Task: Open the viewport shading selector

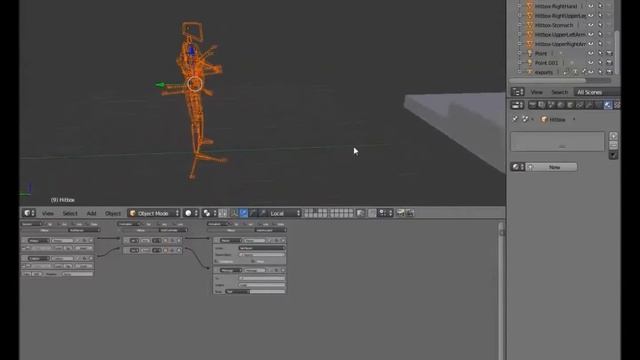Action: (x=191, y=213)
